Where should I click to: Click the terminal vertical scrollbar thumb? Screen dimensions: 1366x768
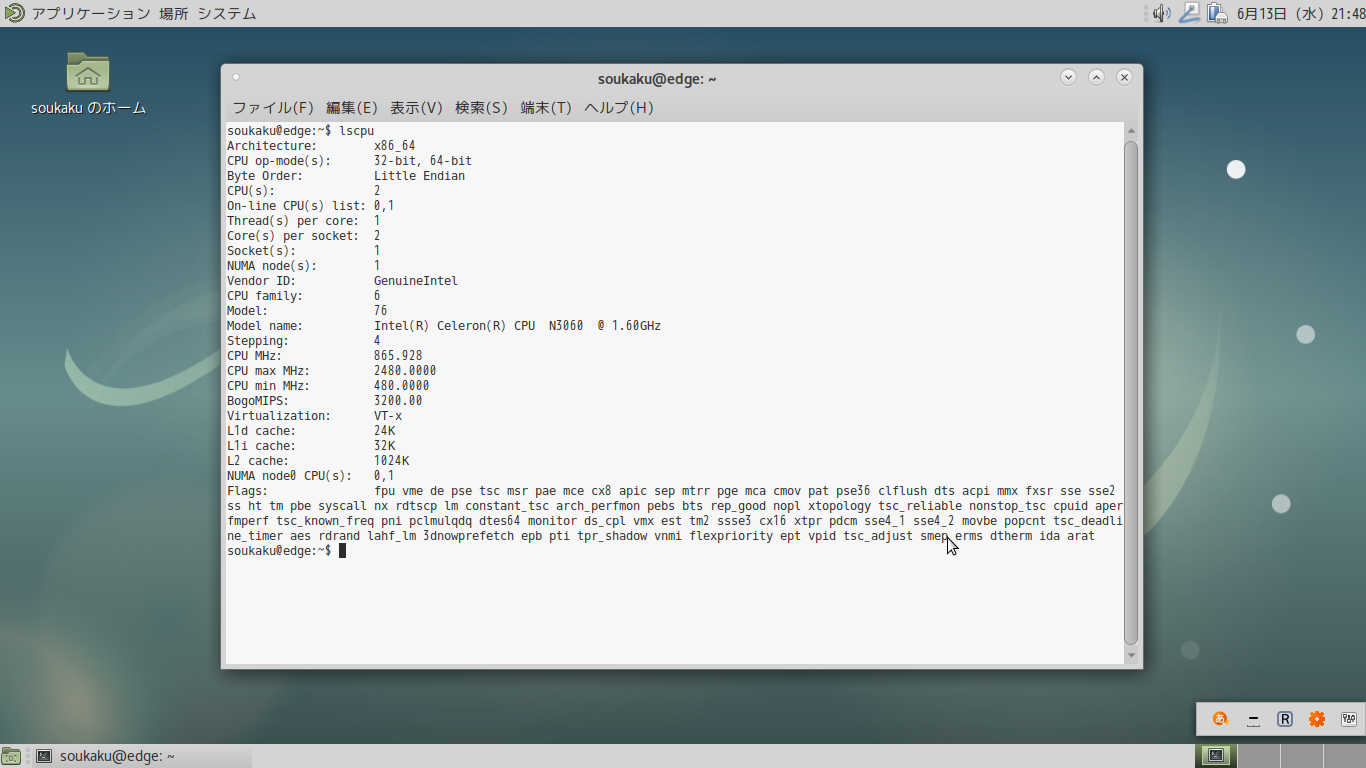click(x=1131, y=393)
